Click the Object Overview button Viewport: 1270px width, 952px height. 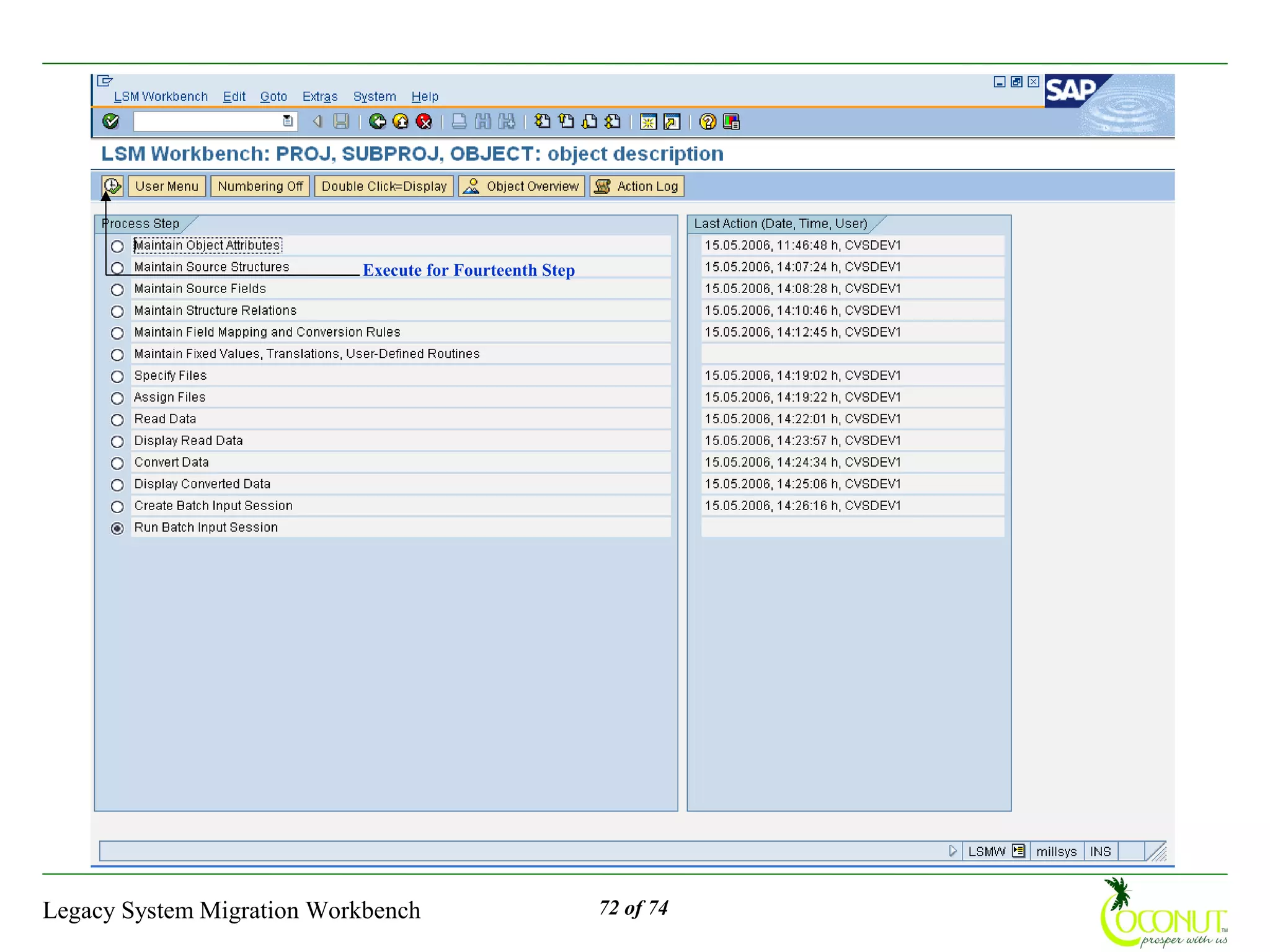pos(522,186)
